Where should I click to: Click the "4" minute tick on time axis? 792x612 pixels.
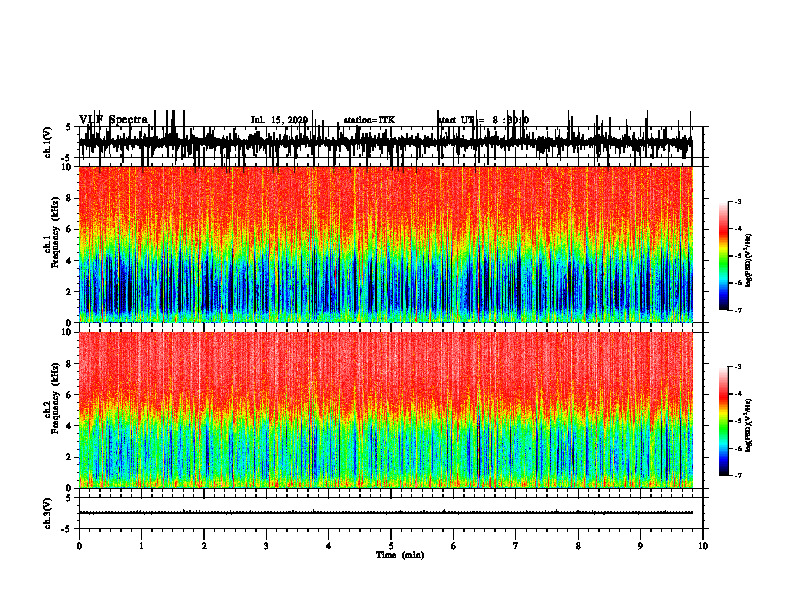329,546
